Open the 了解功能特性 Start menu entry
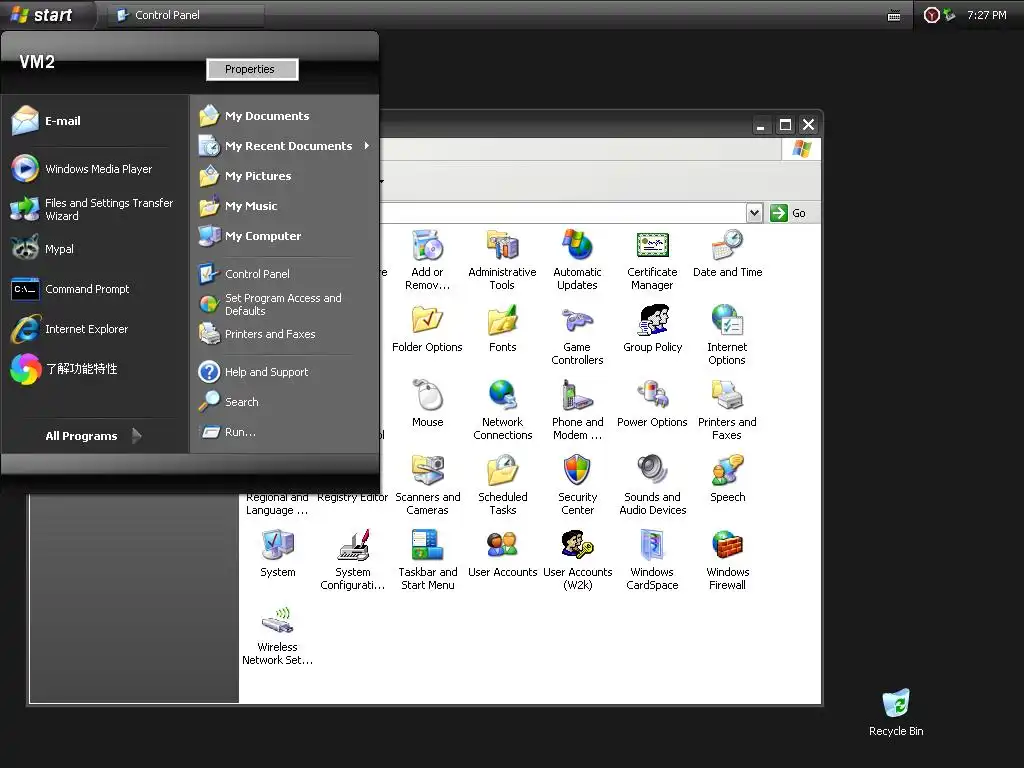This screenshot has width=1024, height=768. pyautogui.click(x=93, y=369)
